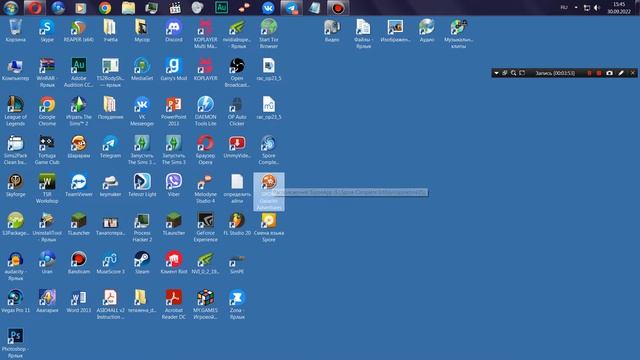This screenshot has width=640, height=360.
Task: Open the Discord desktop shortcut
Action: pyautogui.click(x=174, y=31)
